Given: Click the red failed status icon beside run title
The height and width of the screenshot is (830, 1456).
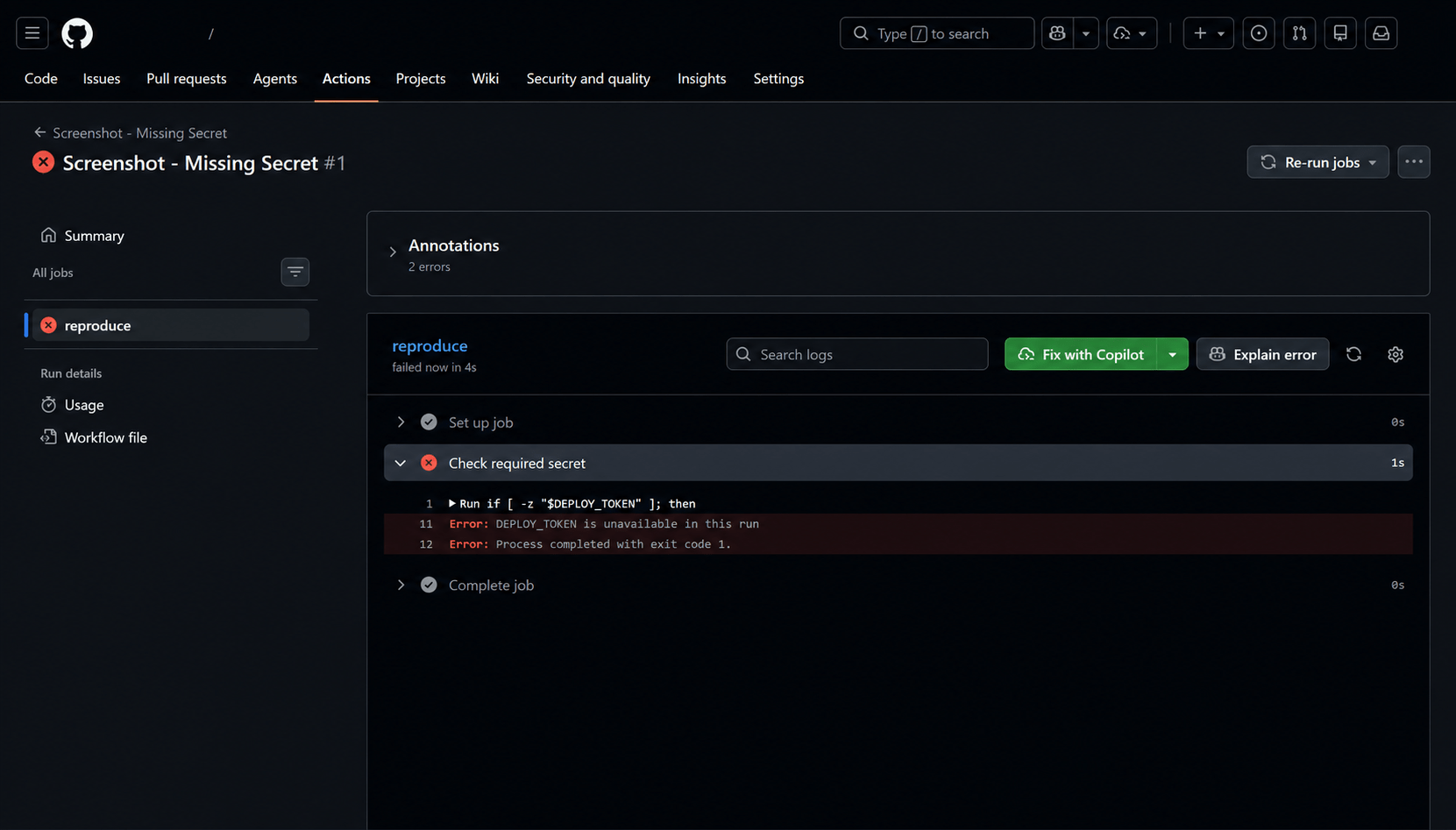Looking at the screenshot, I should click(43, 162).
